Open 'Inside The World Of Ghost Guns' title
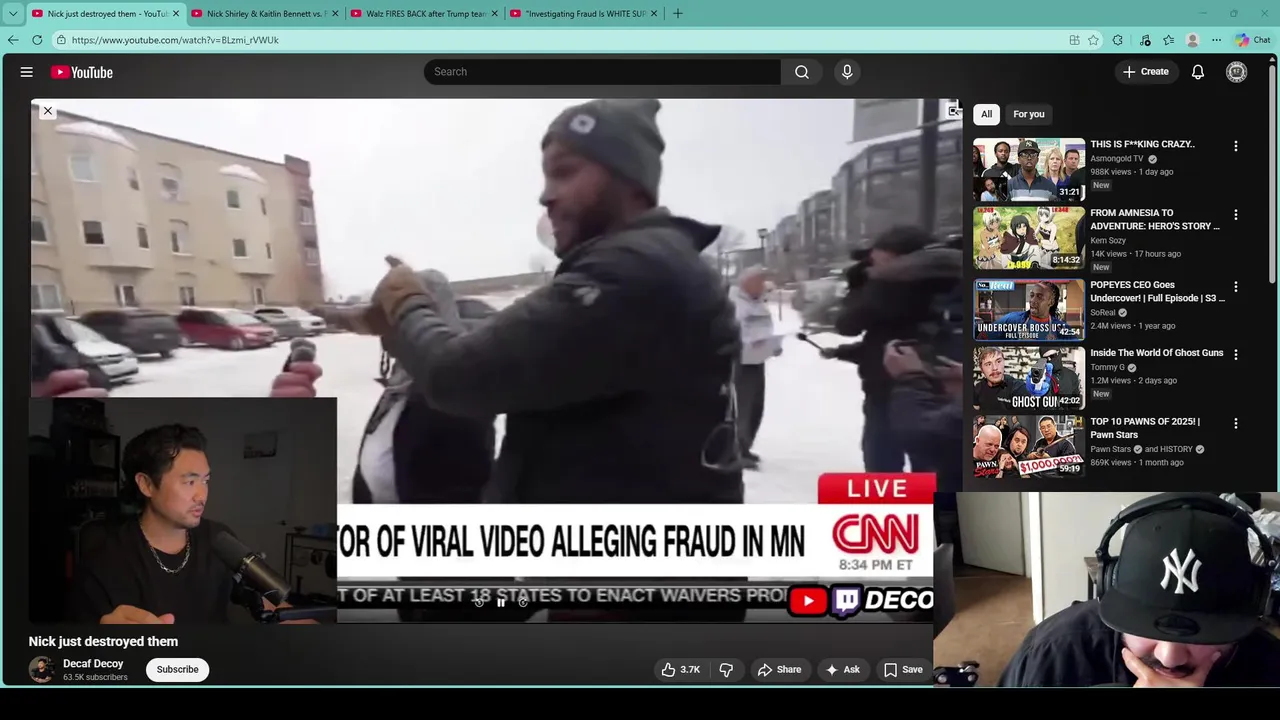This screenshot has width=1280, height=720. pos(1157,353)
